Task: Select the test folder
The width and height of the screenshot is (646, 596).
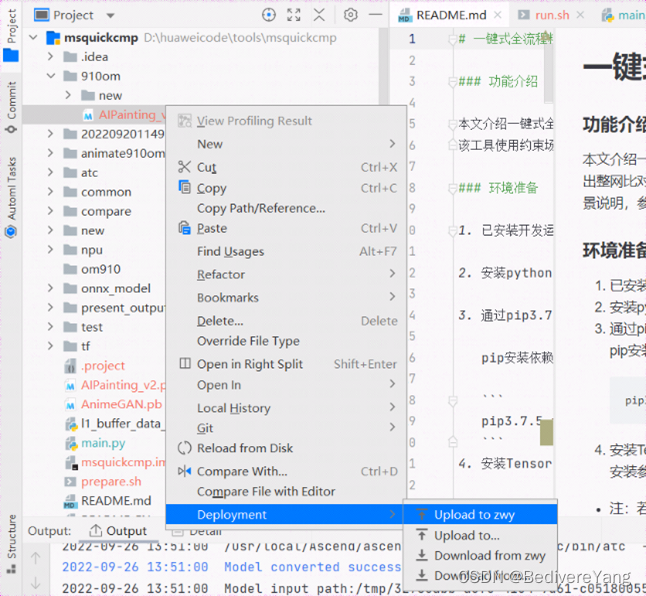Action: click(83, 327)
